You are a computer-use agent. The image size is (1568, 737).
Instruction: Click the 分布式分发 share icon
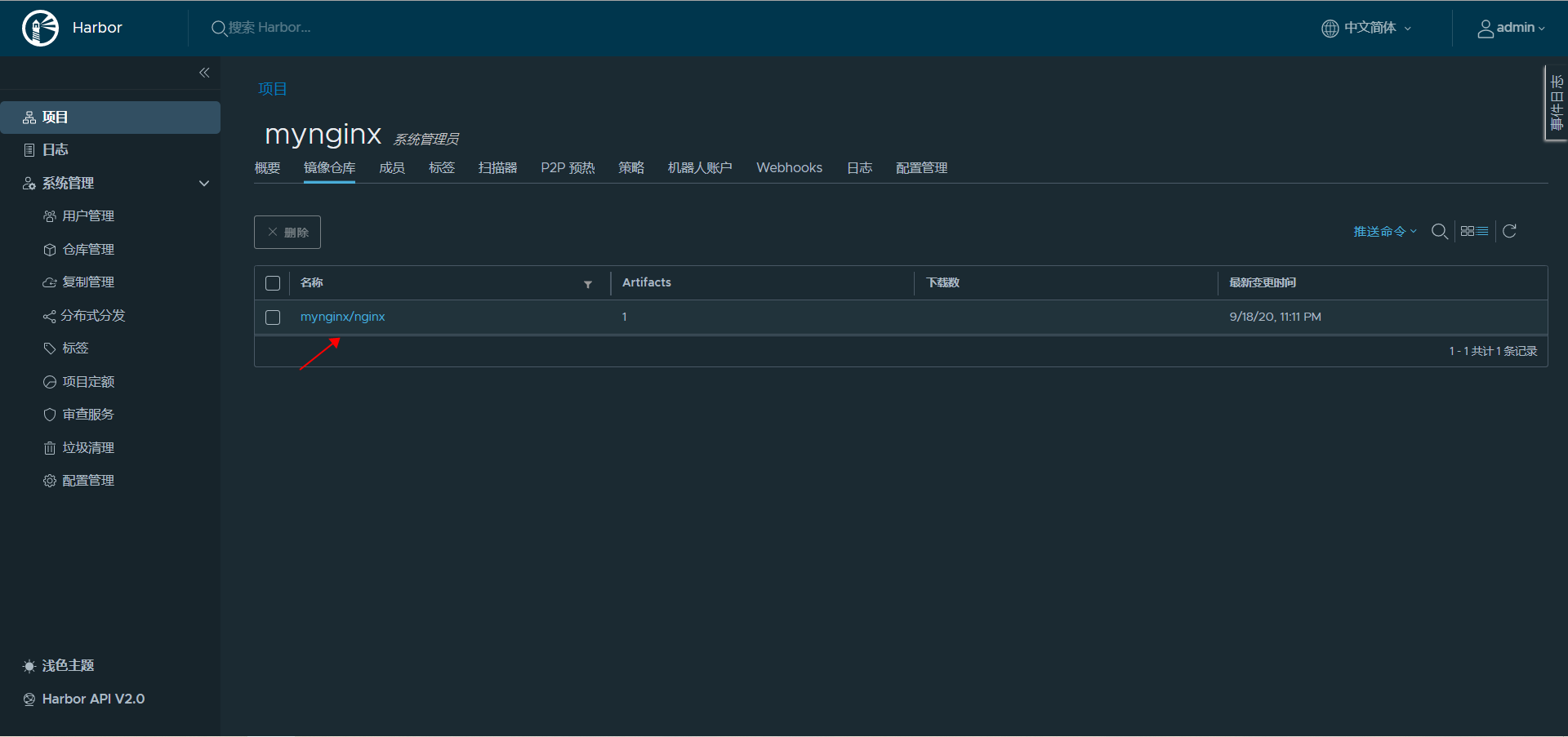point(50,316)
